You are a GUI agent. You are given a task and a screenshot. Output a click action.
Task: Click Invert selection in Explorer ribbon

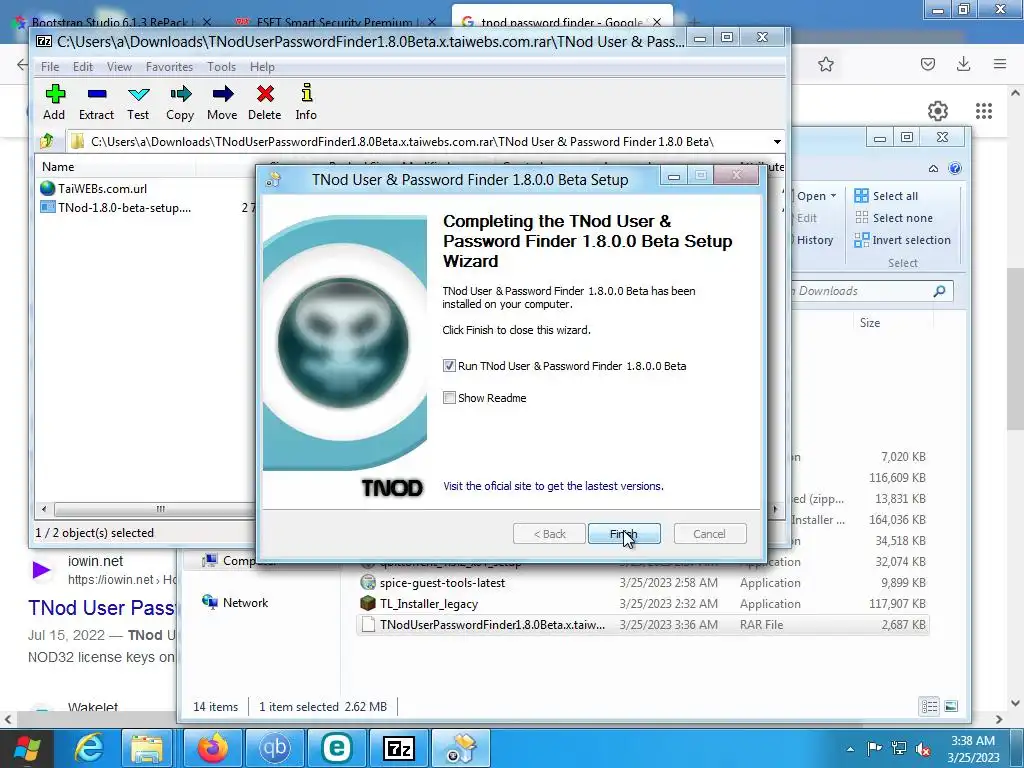tap(903, 240)
